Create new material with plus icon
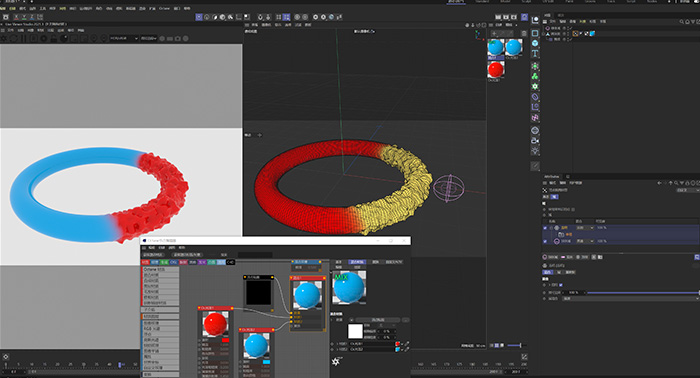 (x=494, y=33)
